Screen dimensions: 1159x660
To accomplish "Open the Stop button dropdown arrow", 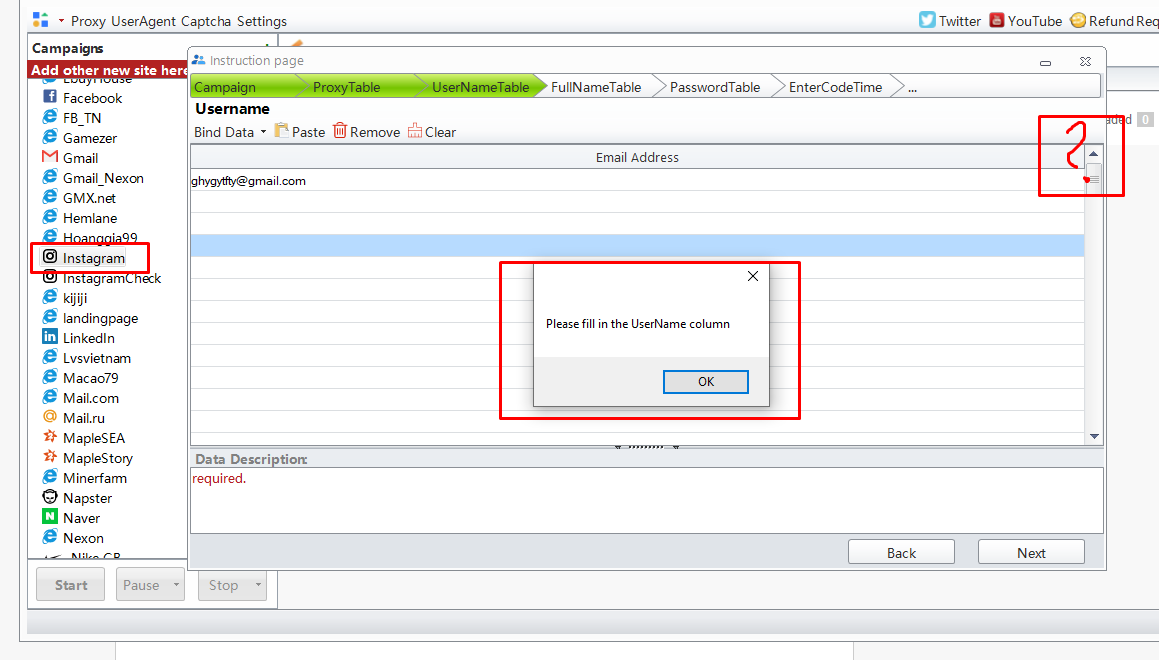I will point(258,585).
